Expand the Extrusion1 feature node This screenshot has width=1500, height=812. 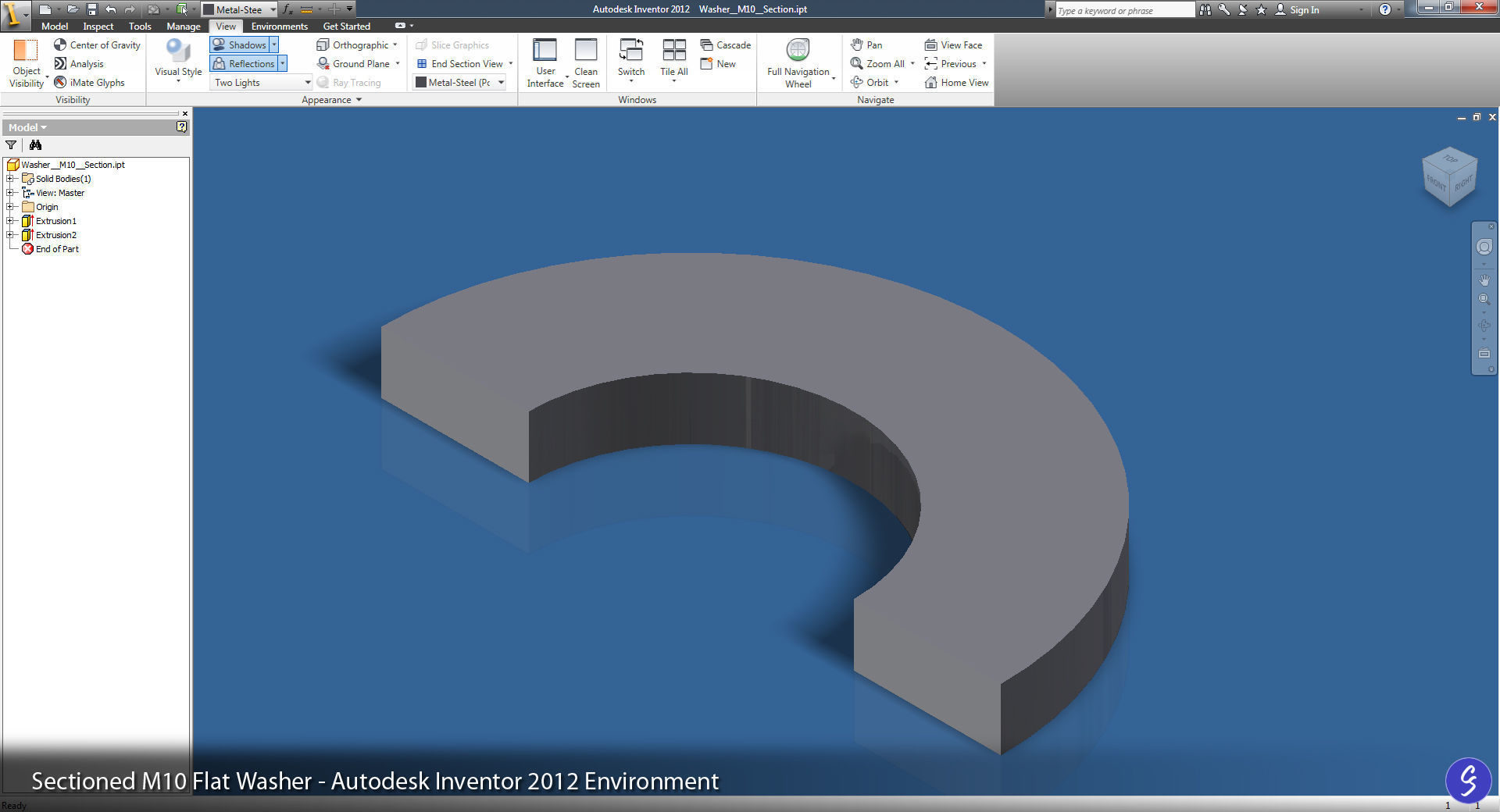click(x=10, y=221)
